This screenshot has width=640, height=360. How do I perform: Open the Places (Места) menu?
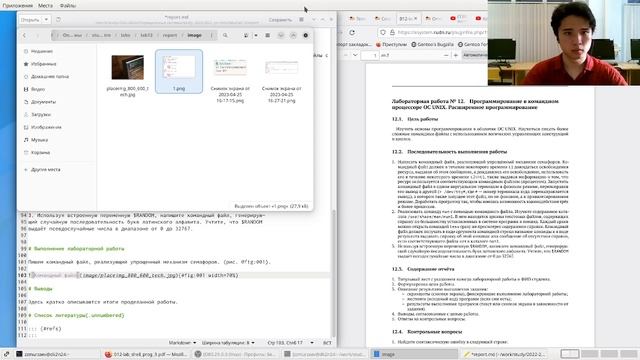click(45, 6)
